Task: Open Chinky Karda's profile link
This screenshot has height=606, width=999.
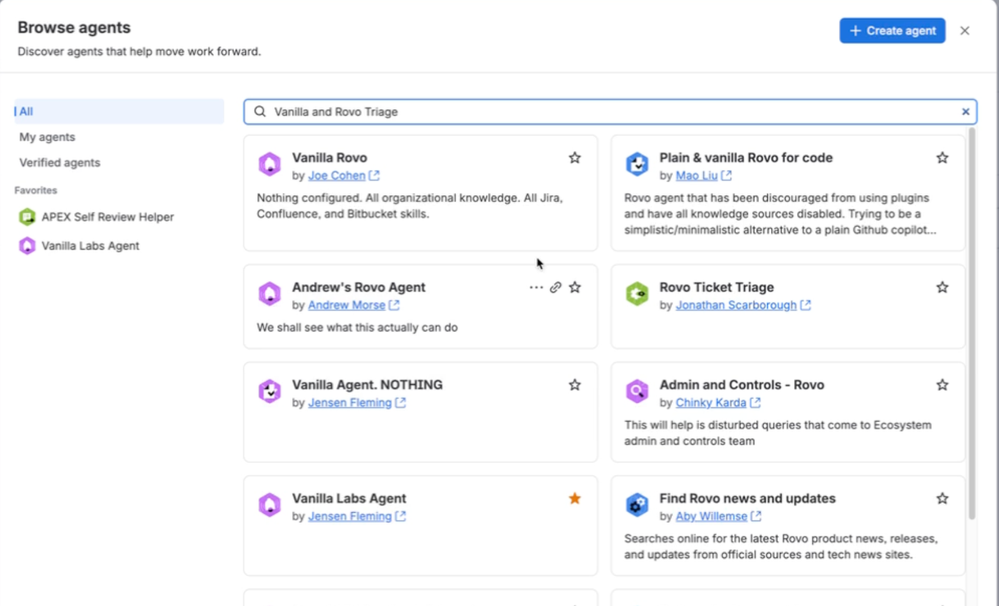Action: point(710,403)
